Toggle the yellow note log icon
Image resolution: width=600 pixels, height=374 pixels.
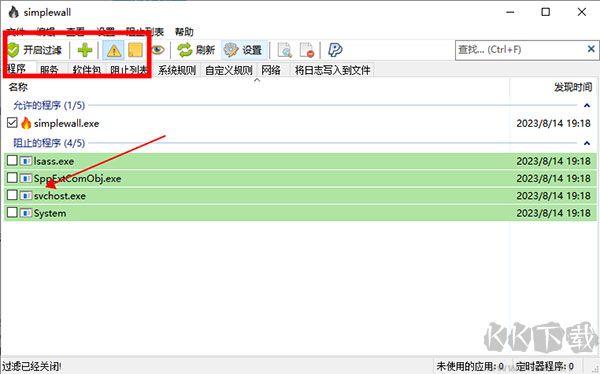pos(135,50)
